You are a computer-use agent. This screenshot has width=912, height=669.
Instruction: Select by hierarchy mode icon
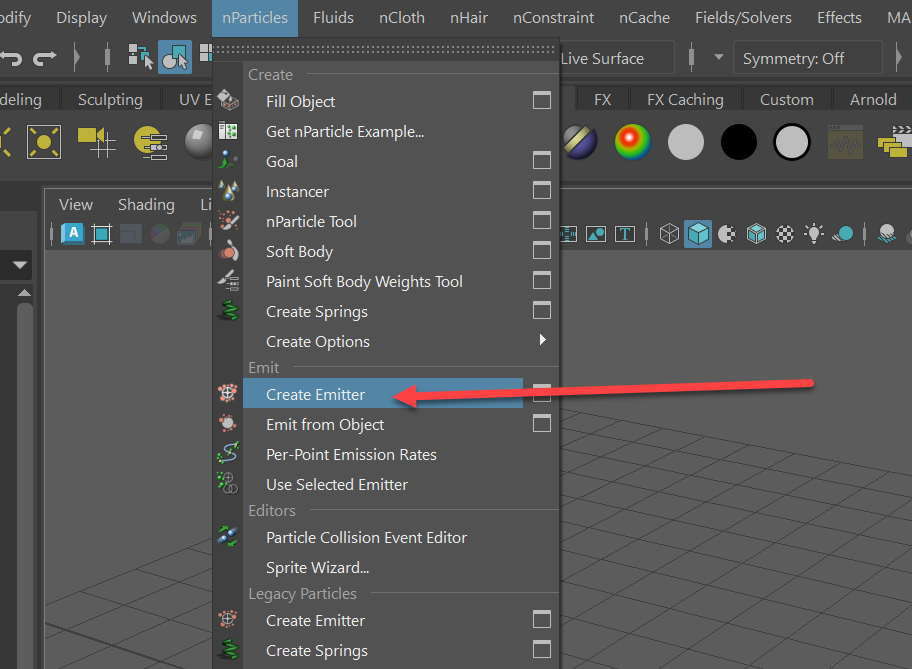coord(141,57)
